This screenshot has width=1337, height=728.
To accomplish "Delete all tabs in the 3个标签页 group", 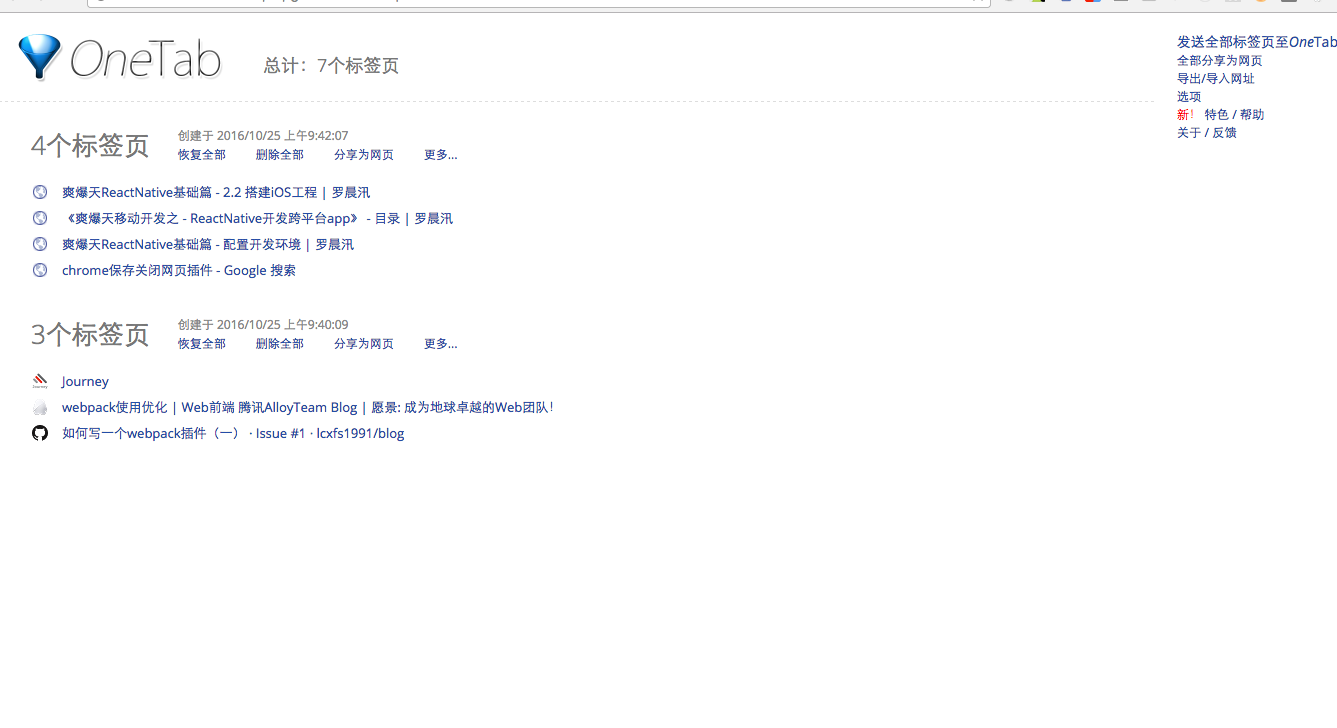I will pos(279,344).
